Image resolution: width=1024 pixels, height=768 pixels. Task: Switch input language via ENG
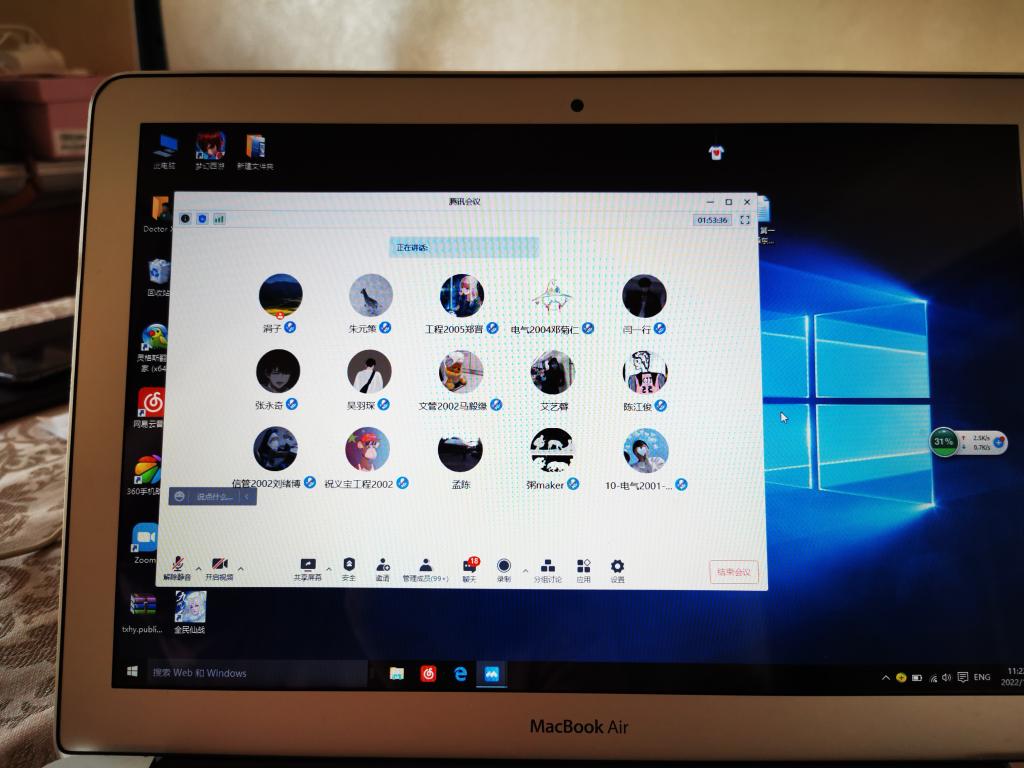click(982, 677)
